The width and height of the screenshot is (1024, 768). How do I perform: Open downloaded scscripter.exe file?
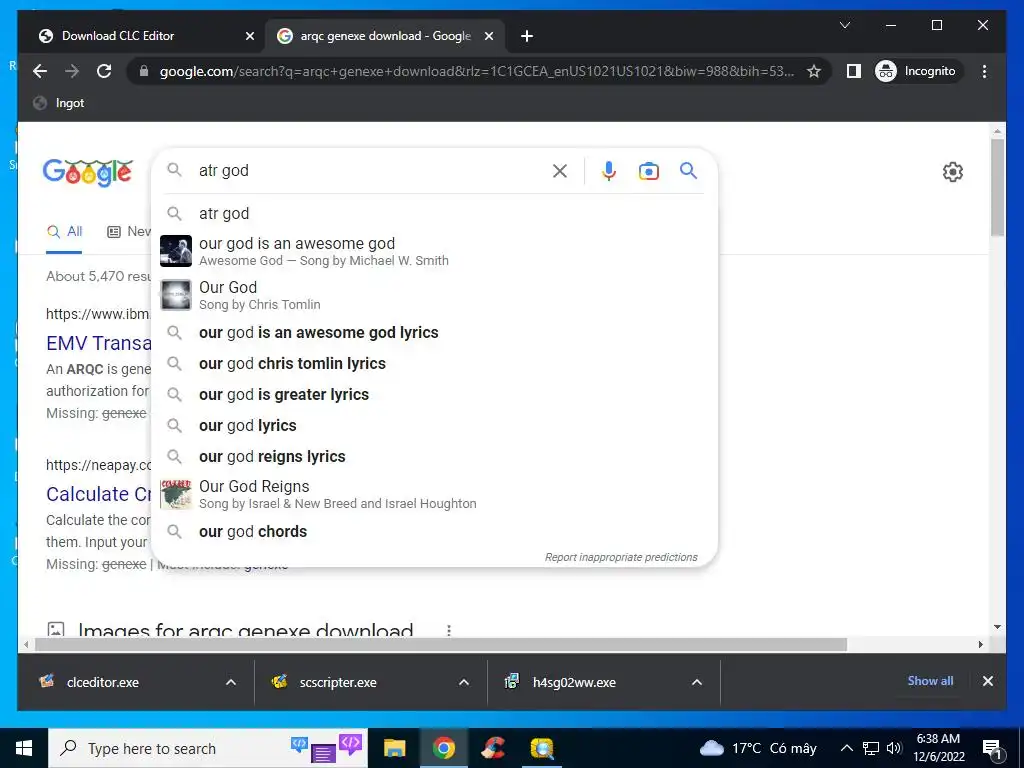click(x=338, y=682)
